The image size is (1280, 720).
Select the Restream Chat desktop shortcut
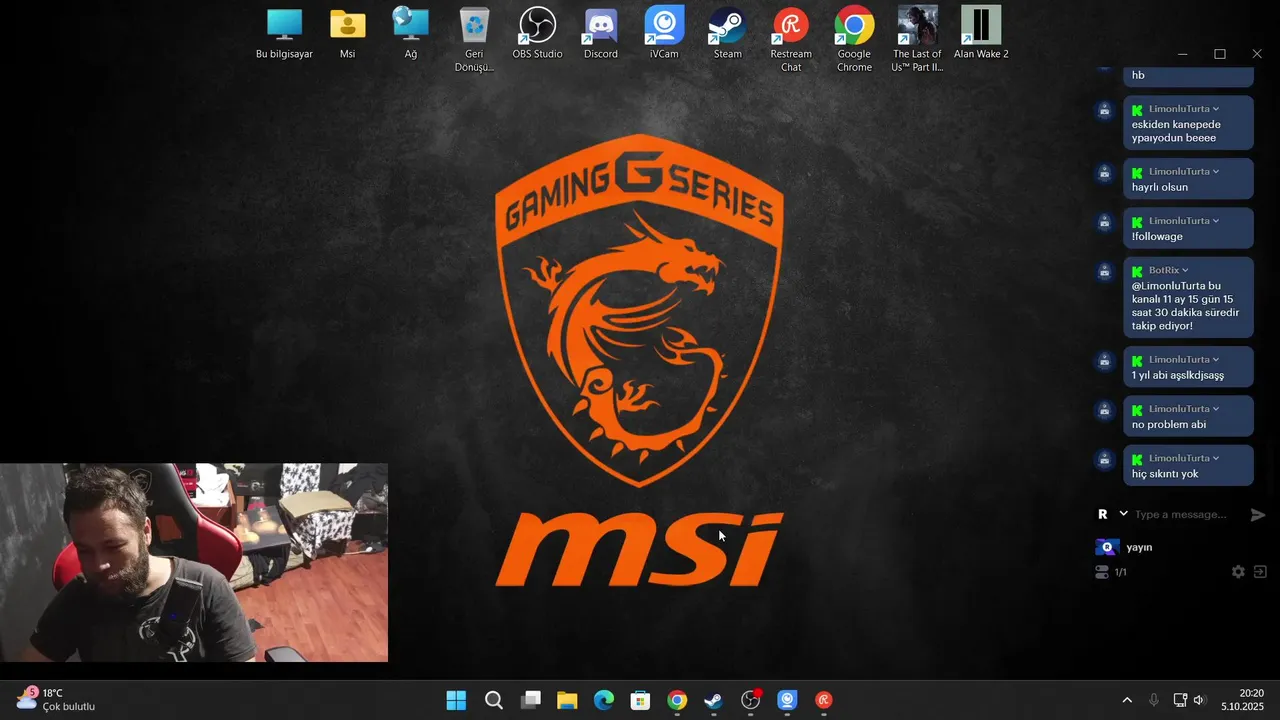(791, 40)
